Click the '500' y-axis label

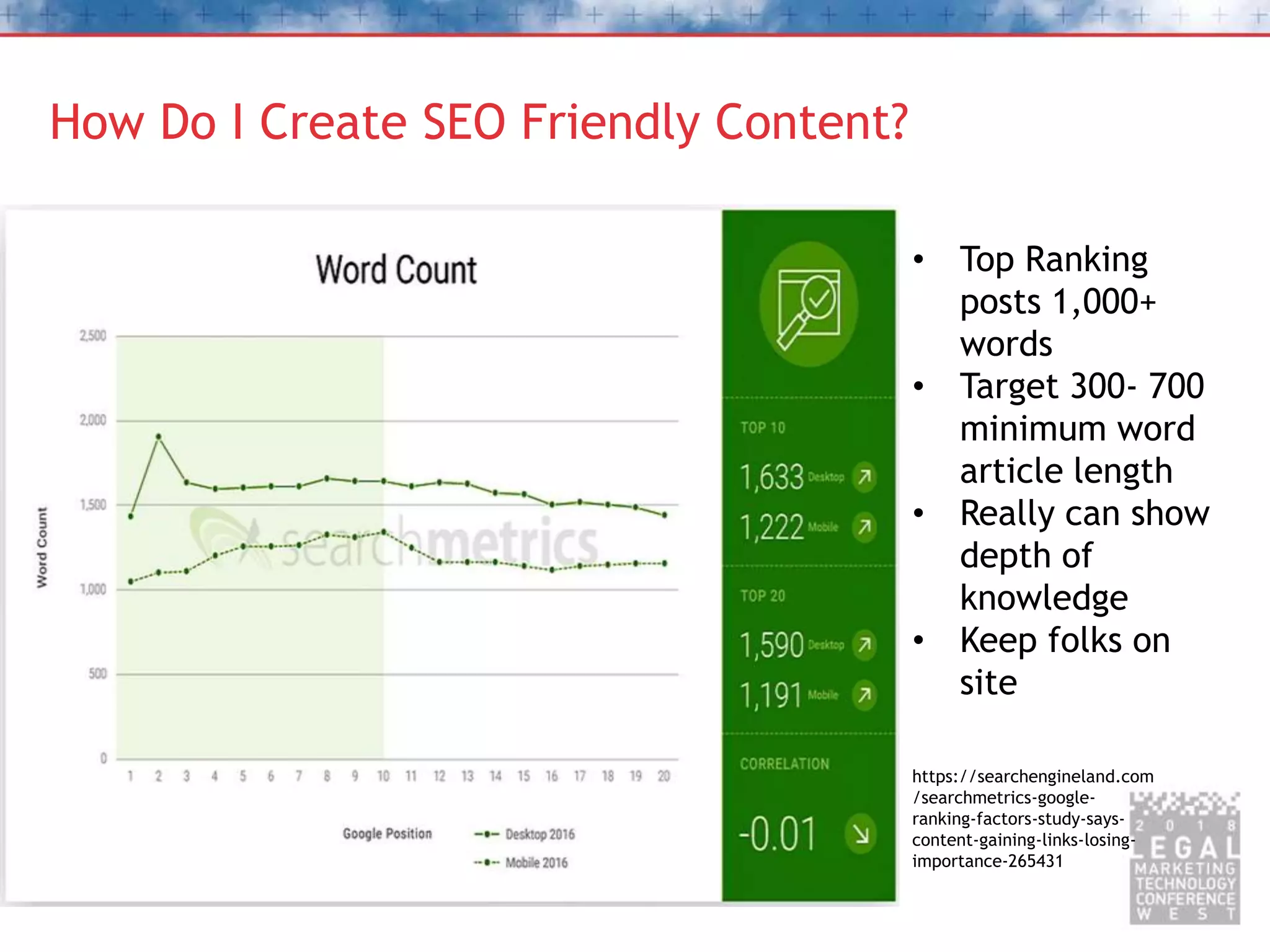coord(97,674)
